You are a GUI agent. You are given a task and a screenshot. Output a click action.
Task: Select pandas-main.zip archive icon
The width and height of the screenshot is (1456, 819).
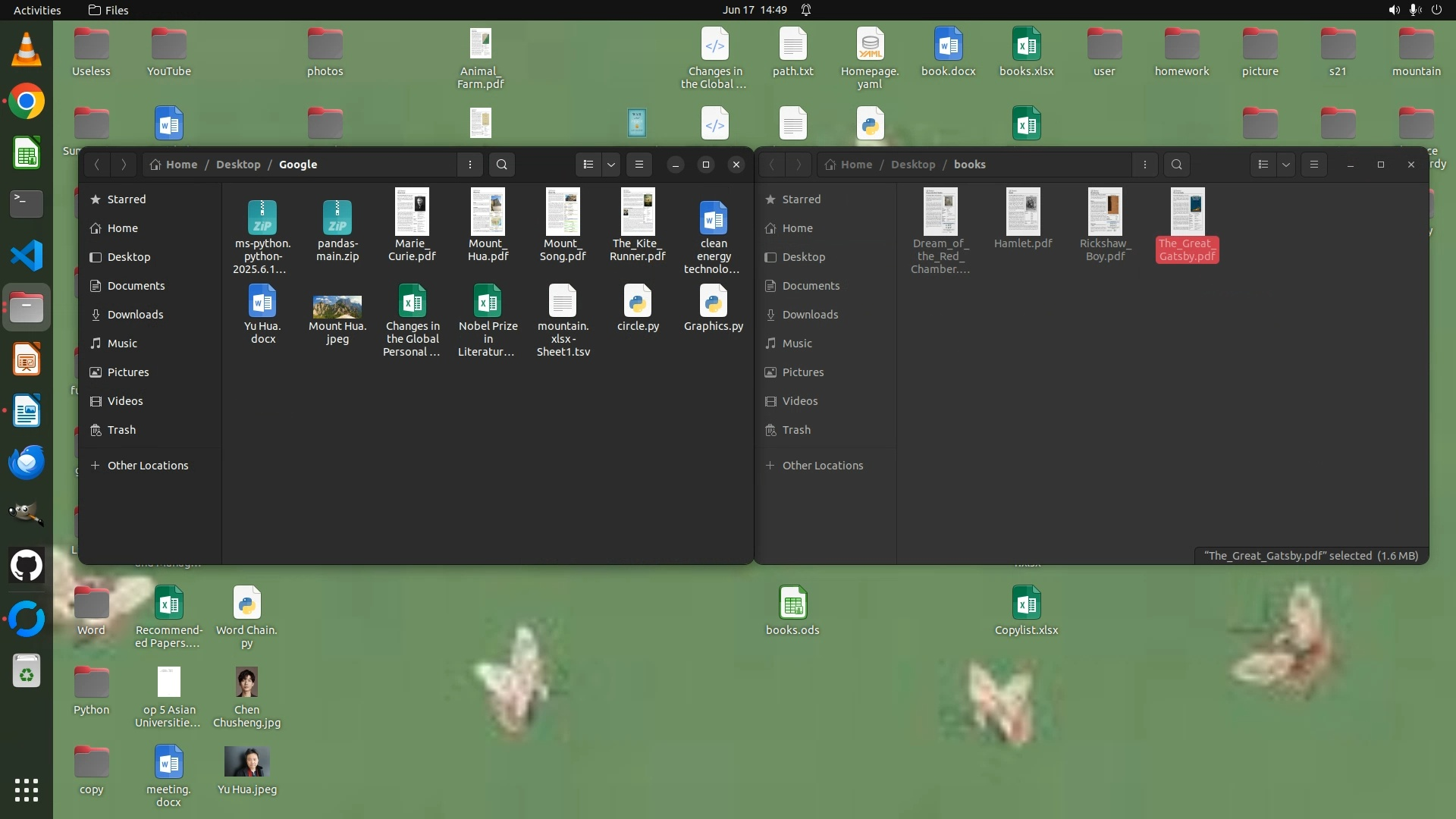(337, 218)
